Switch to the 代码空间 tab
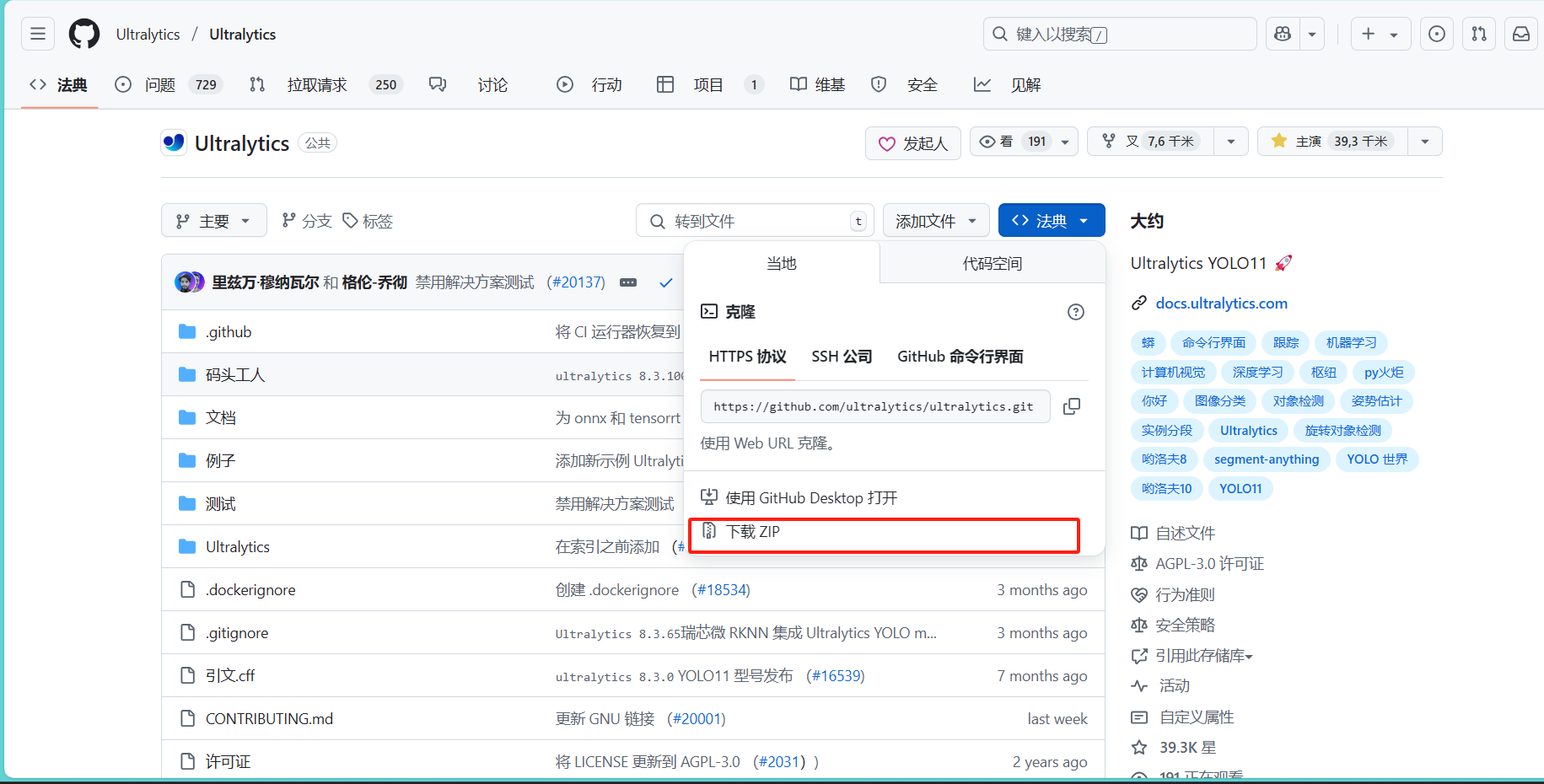Screen dimensions: 1544x784 pos(992,262)
